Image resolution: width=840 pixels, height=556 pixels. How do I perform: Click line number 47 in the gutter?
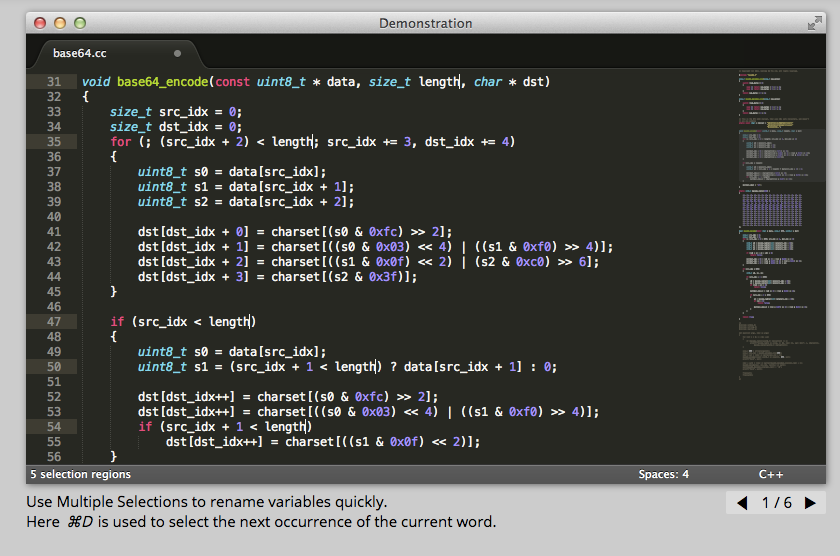click(x=54, y=322)
